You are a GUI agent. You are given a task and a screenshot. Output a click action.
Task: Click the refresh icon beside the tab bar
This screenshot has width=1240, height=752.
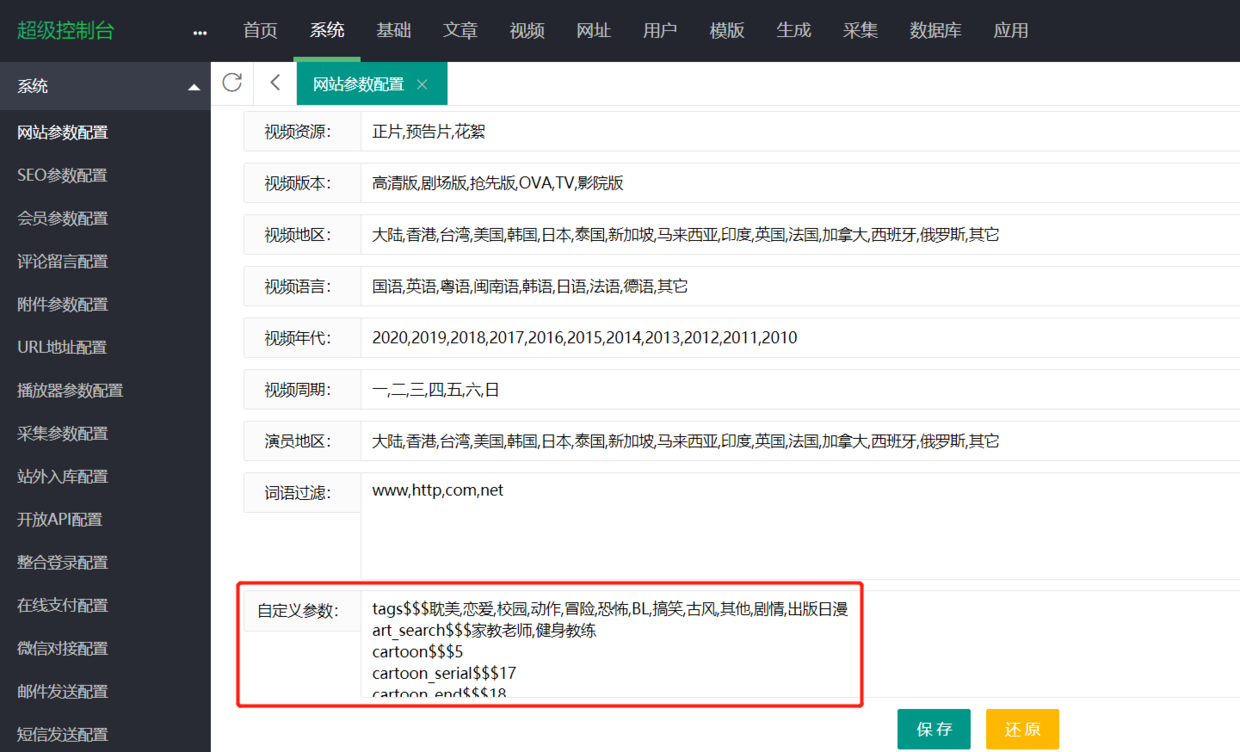232,83
